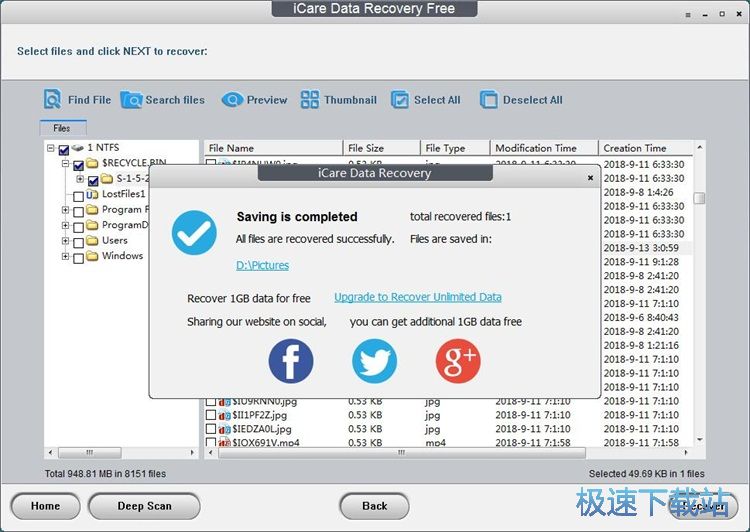Viewport: 750px width, 532px height.
Task: Click the $RECYCLE.BIN folder icon
Action: pos(92,163)
